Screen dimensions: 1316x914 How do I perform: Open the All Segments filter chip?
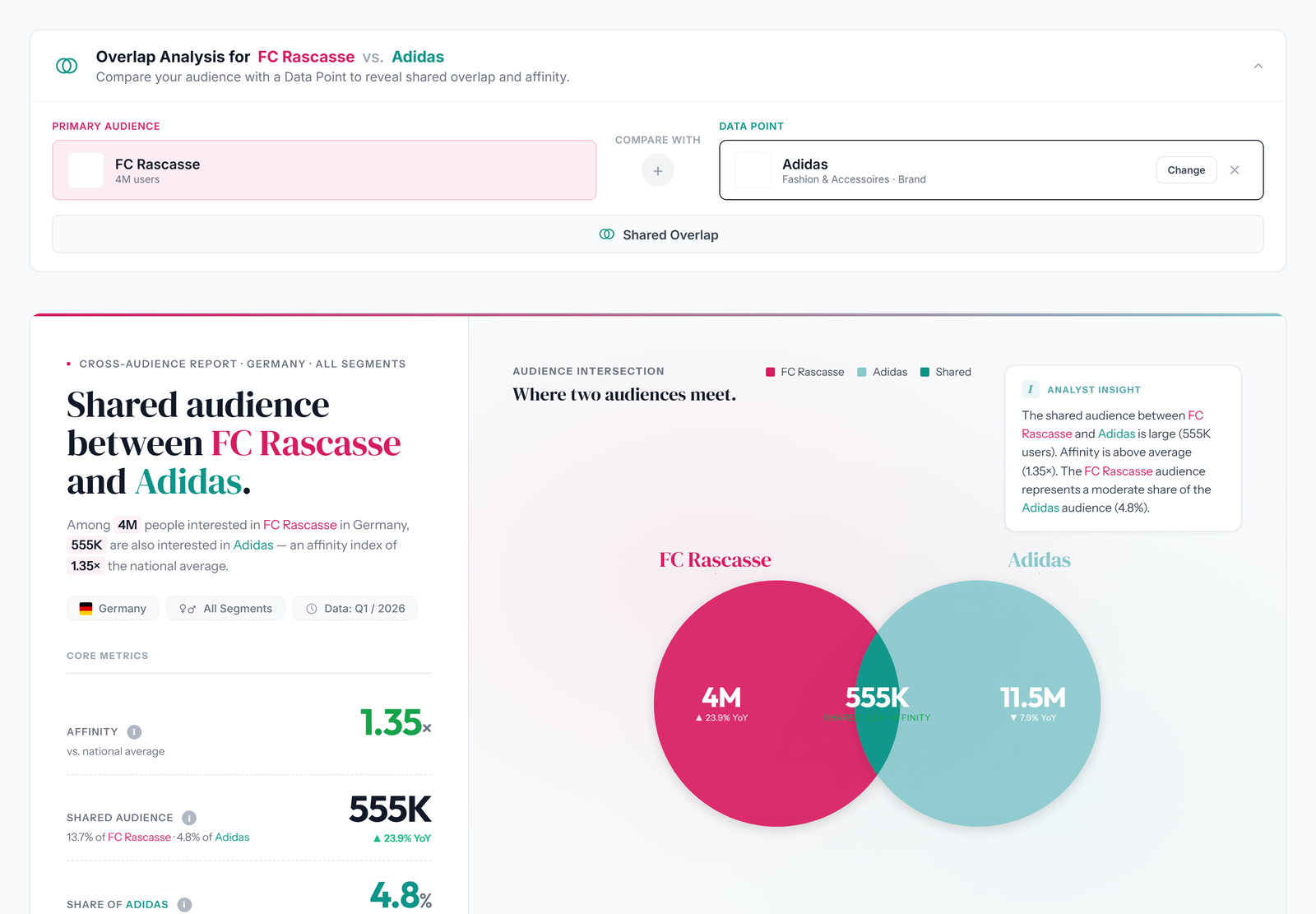pyautogui.click(x=225, y=609)
